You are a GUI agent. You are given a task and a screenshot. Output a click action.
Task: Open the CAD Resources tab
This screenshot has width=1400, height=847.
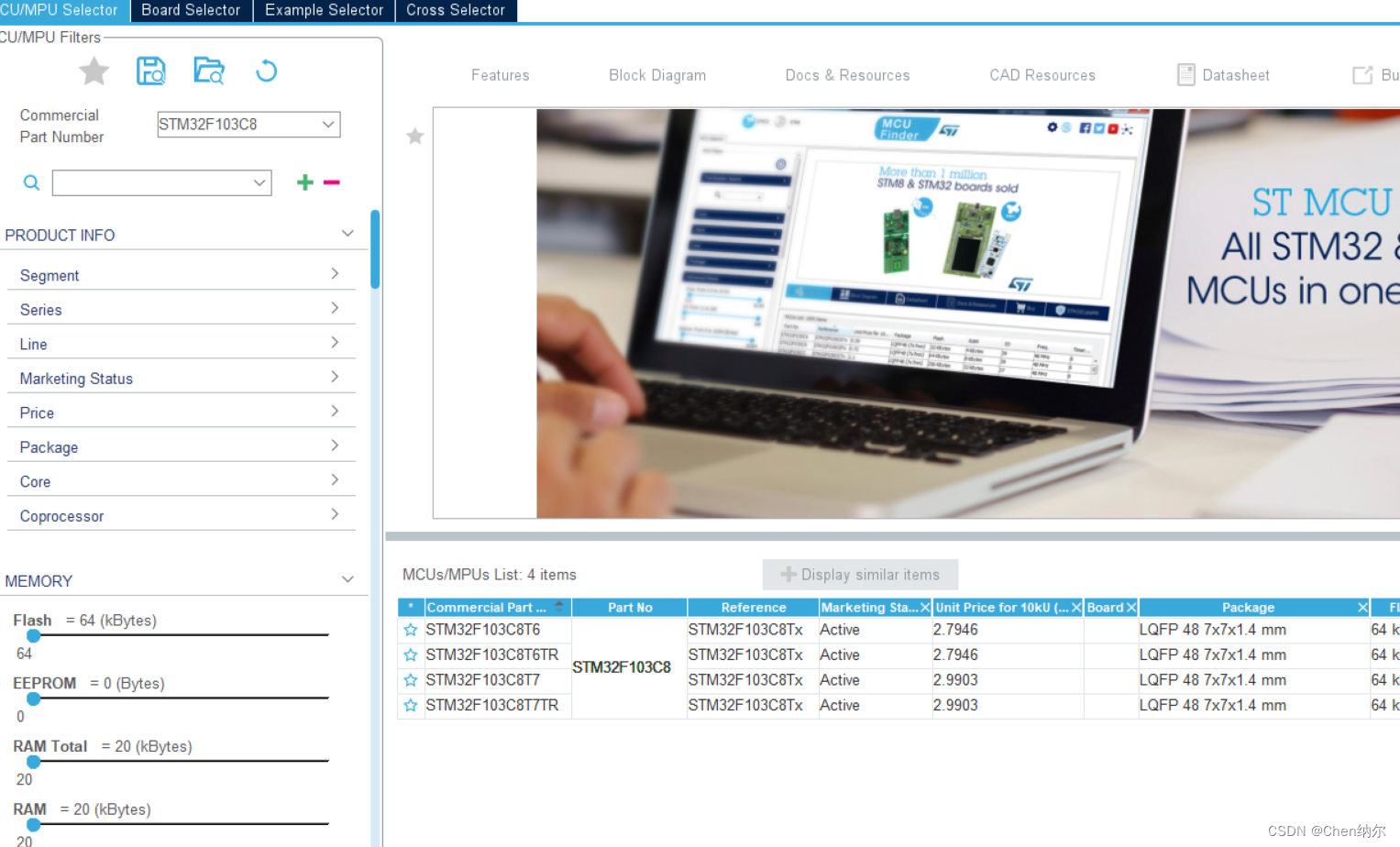pyautogui.click(x=1042, y=75)
